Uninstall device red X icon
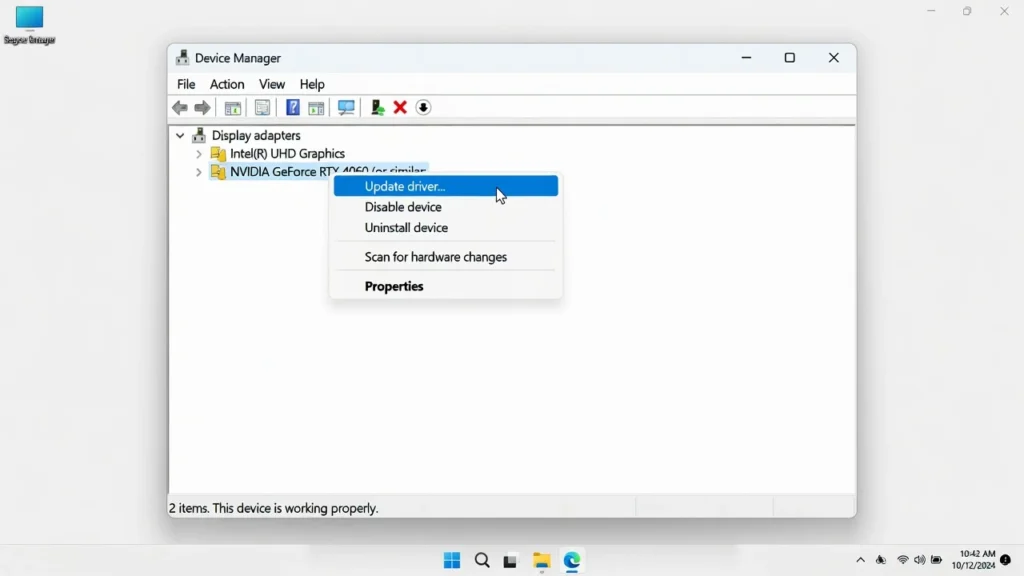1024x576 pixels. 400,108
